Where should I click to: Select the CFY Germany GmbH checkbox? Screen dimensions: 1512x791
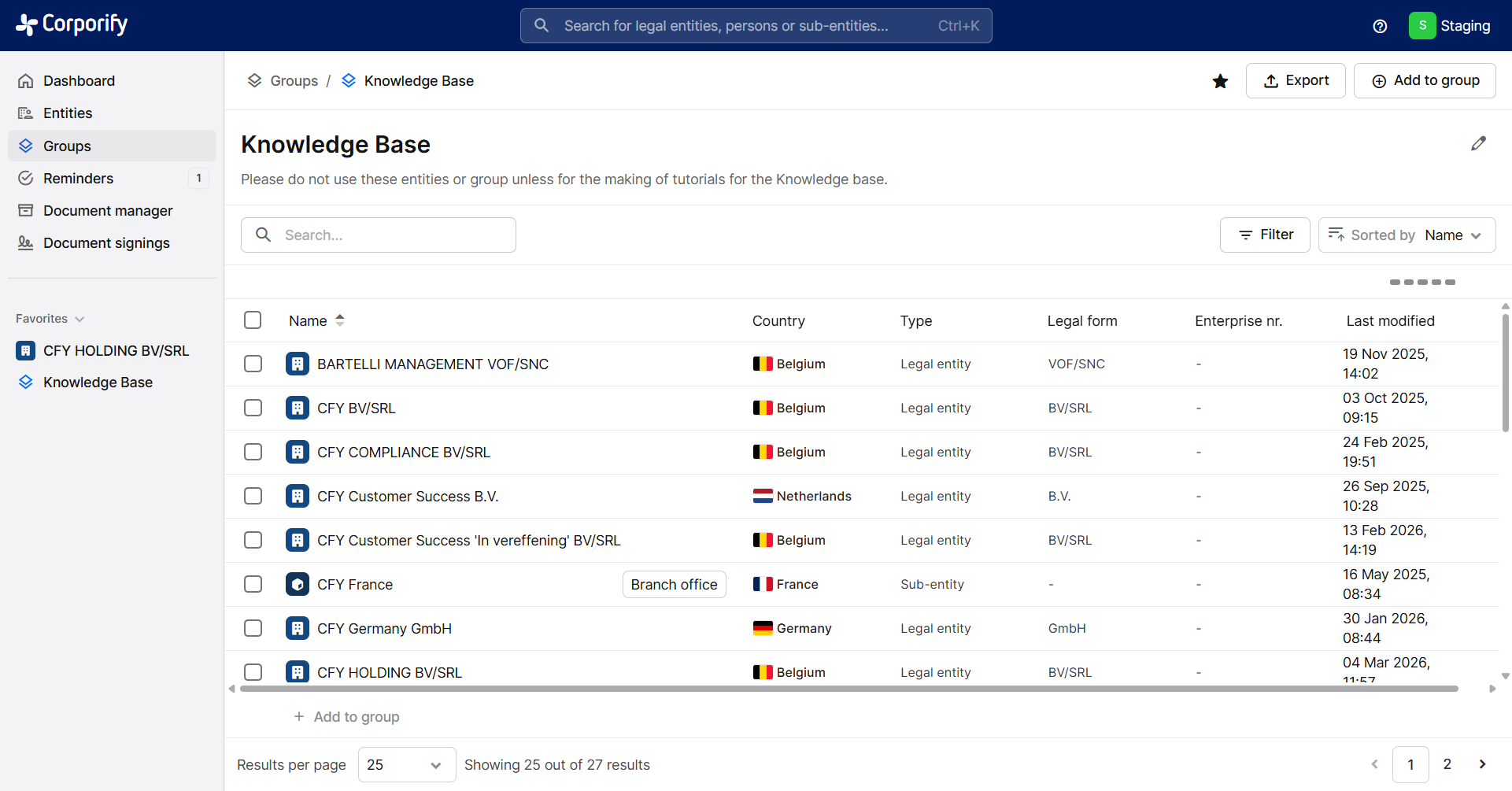(253, 628)
